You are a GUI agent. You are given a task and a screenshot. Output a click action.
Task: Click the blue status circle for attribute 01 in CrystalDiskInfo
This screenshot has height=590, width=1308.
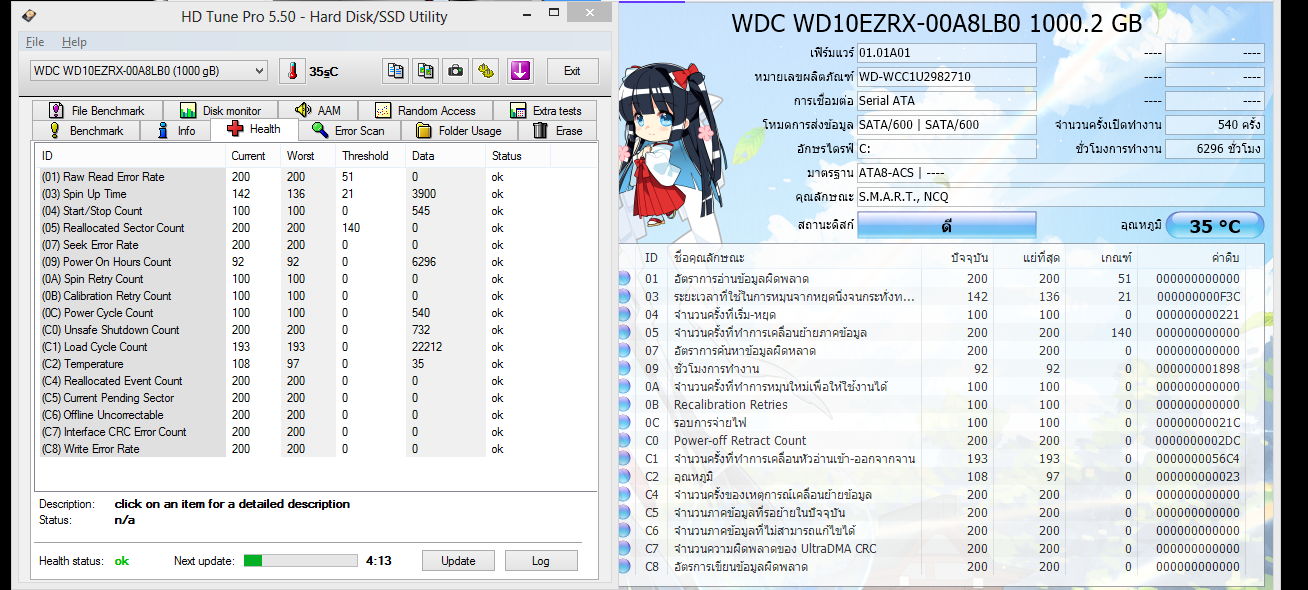(x=626, y=278)
